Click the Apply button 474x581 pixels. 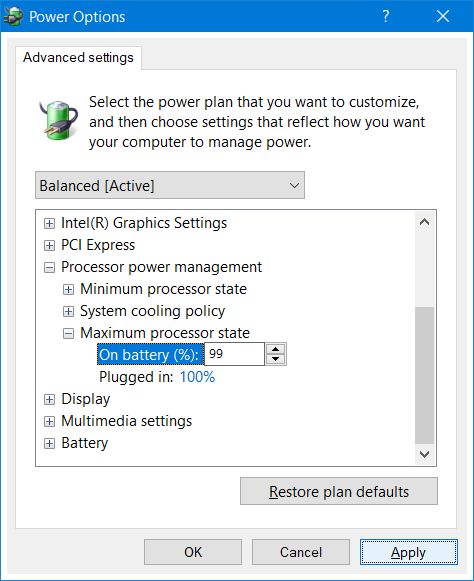(409, 552)
